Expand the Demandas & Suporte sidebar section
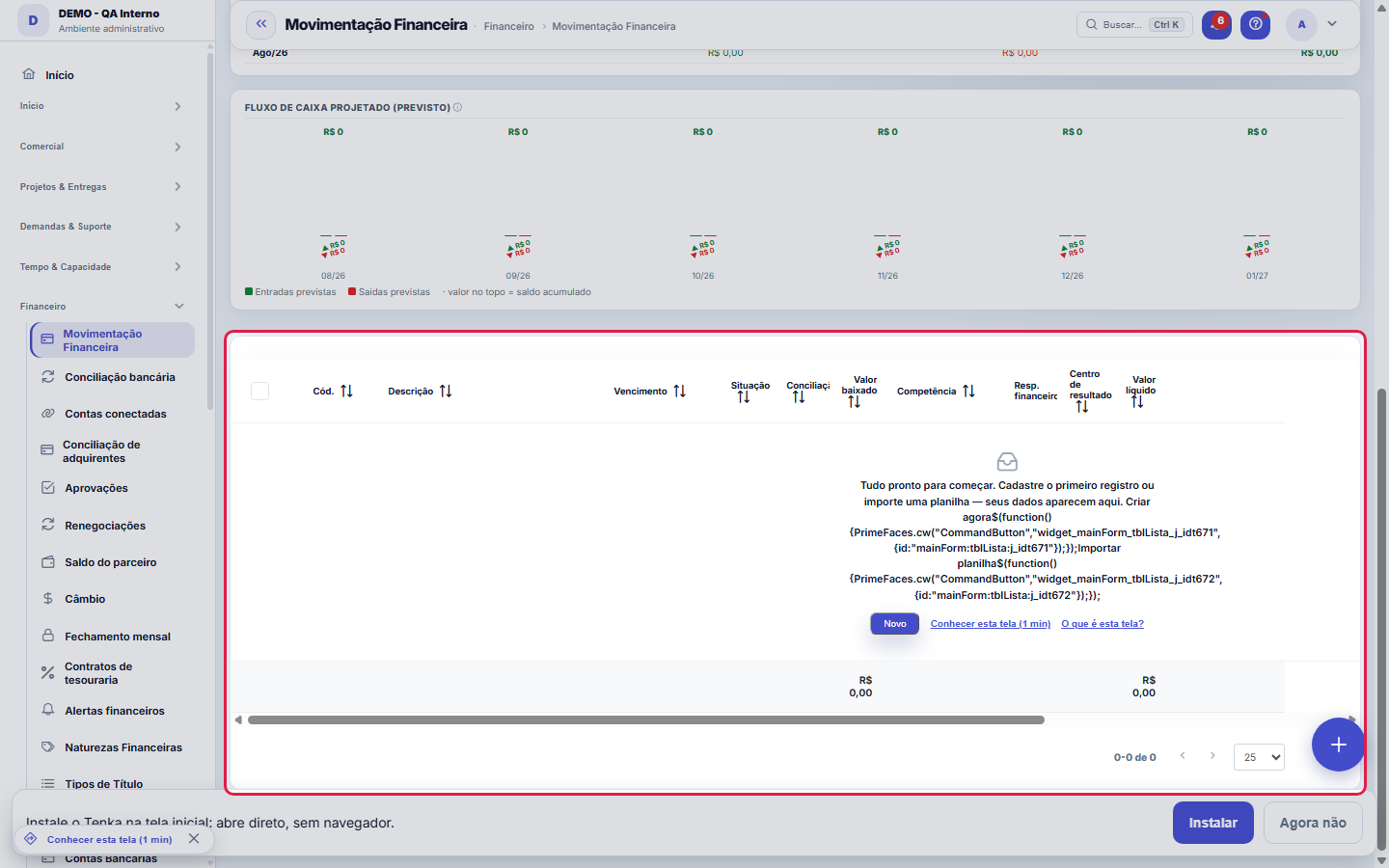This screenshot has height=868, width=1389. (x=101, y=227)
